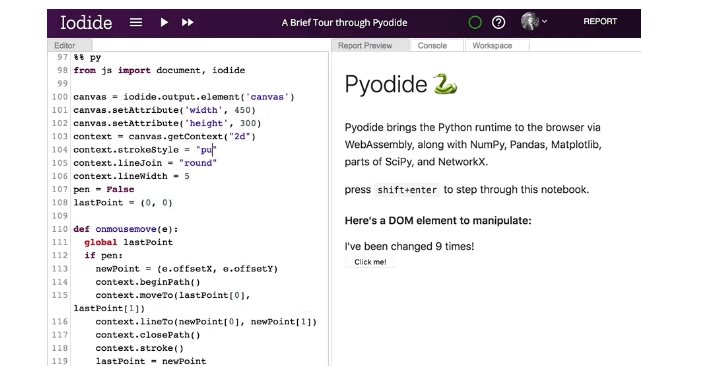The width and height of the screenshot is (716, 366).
Task: Click the 'shift+enter' code snippet text
Action: (406, 190)
